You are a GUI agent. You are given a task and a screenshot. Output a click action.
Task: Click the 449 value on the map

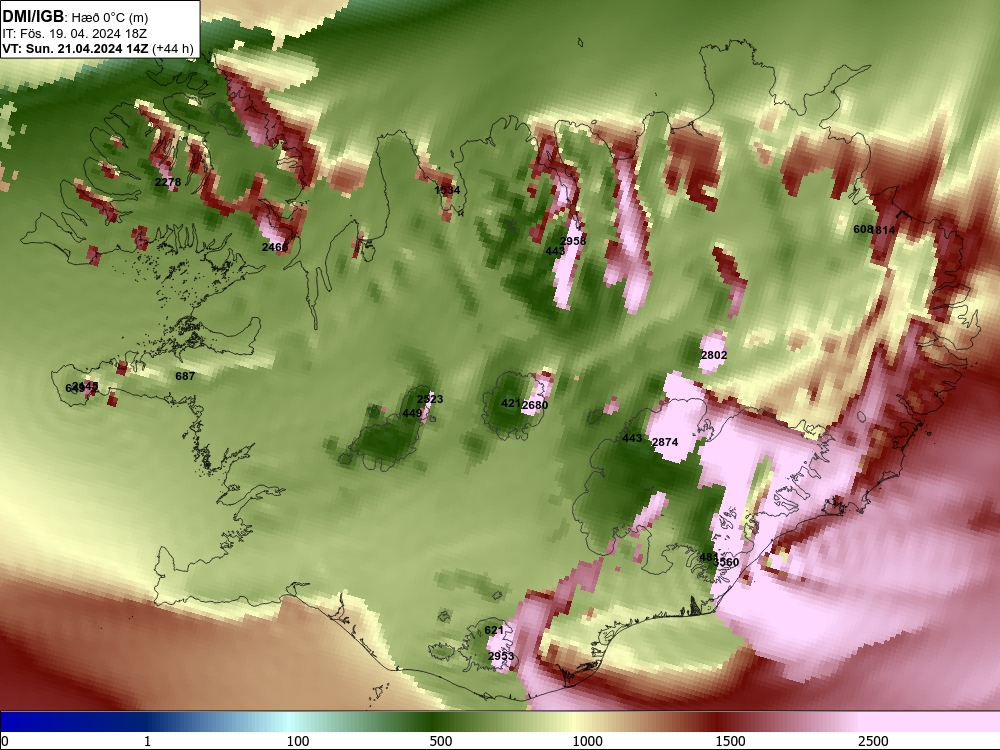pyautogui.click(x=412, y=413)
